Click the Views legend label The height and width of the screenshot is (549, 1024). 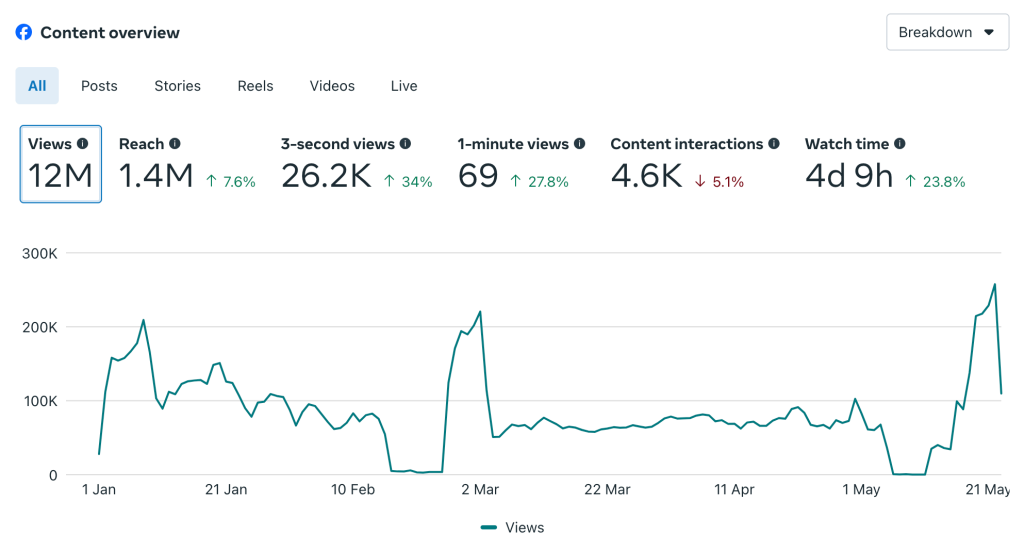524,527
